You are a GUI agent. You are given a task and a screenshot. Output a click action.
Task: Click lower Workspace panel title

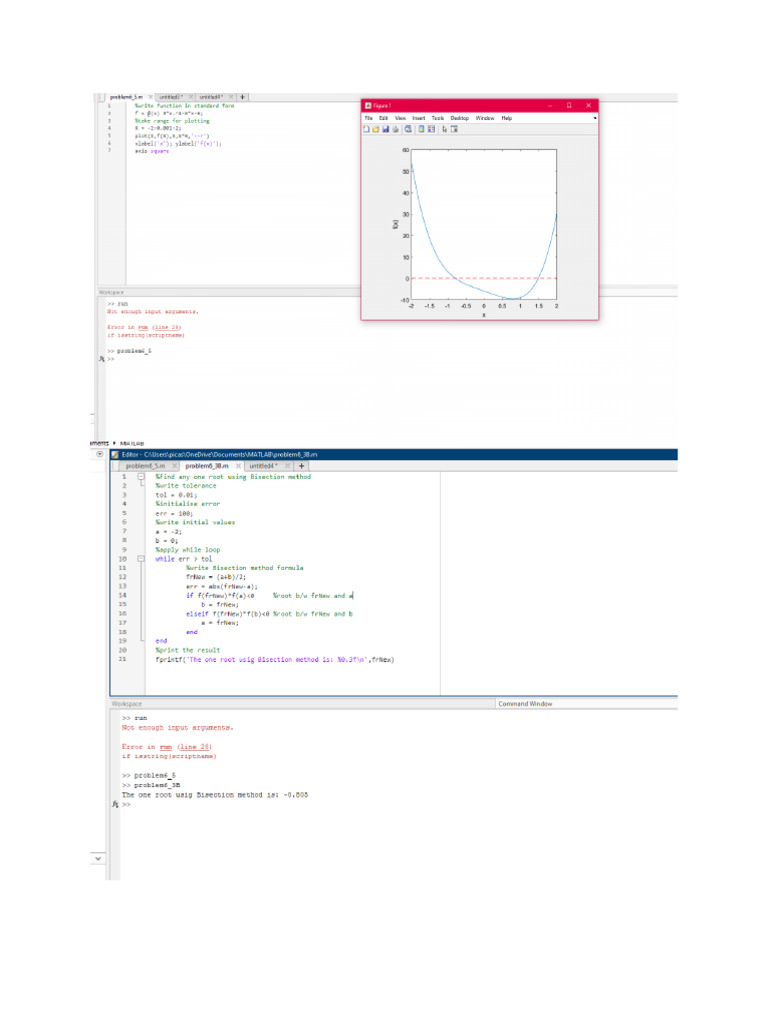[127, 704]
